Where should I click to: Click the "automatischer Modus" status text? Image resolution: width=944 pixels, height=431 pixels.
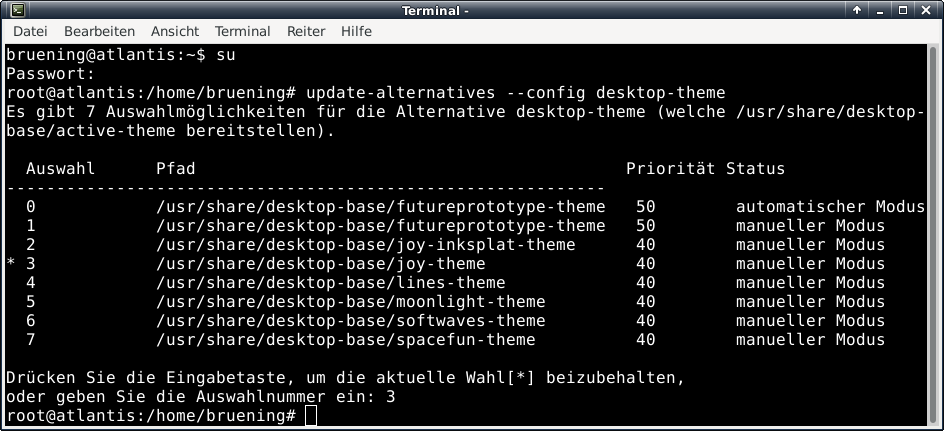coord(830,207)
